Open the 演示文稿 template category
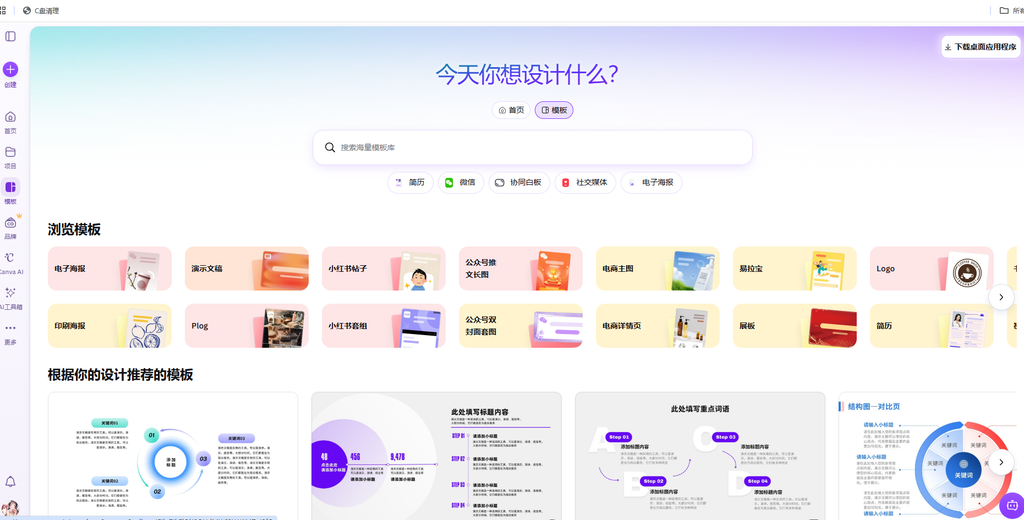The image size is (1024, 520). (x=247, y=268)
